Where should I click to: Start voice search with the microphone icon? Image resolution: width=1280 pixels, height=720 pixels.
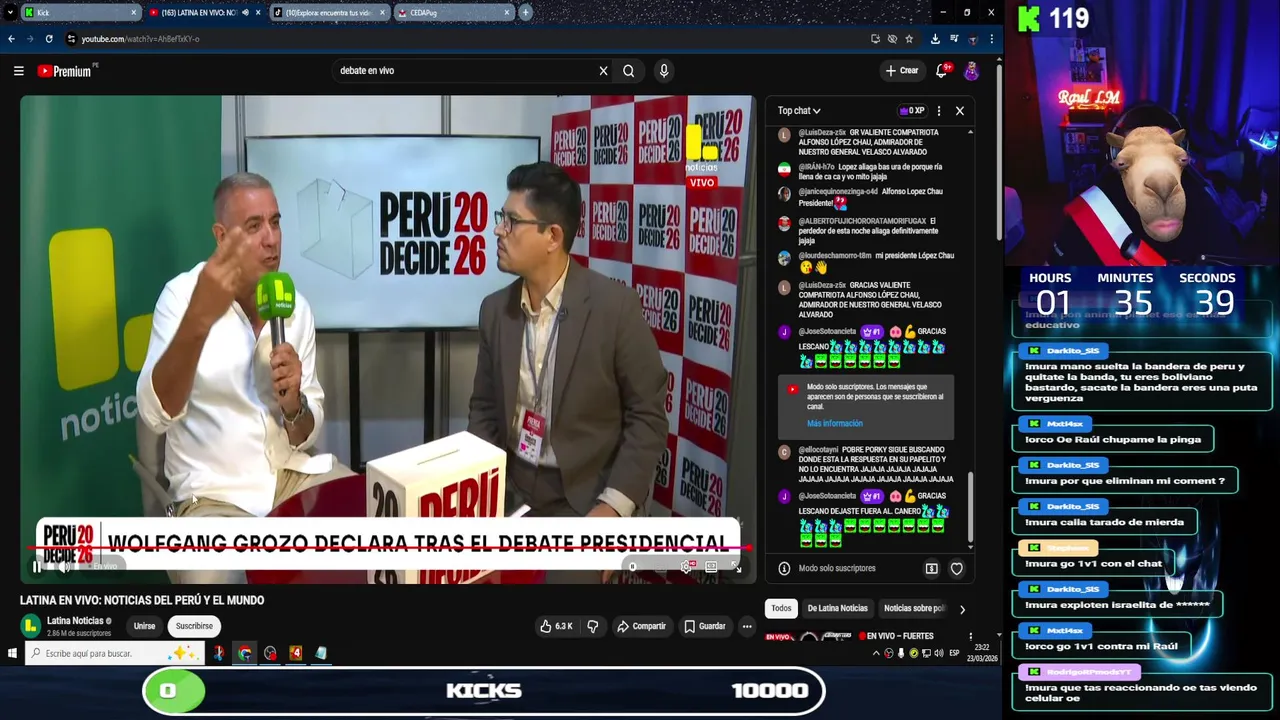click(663, 71)
